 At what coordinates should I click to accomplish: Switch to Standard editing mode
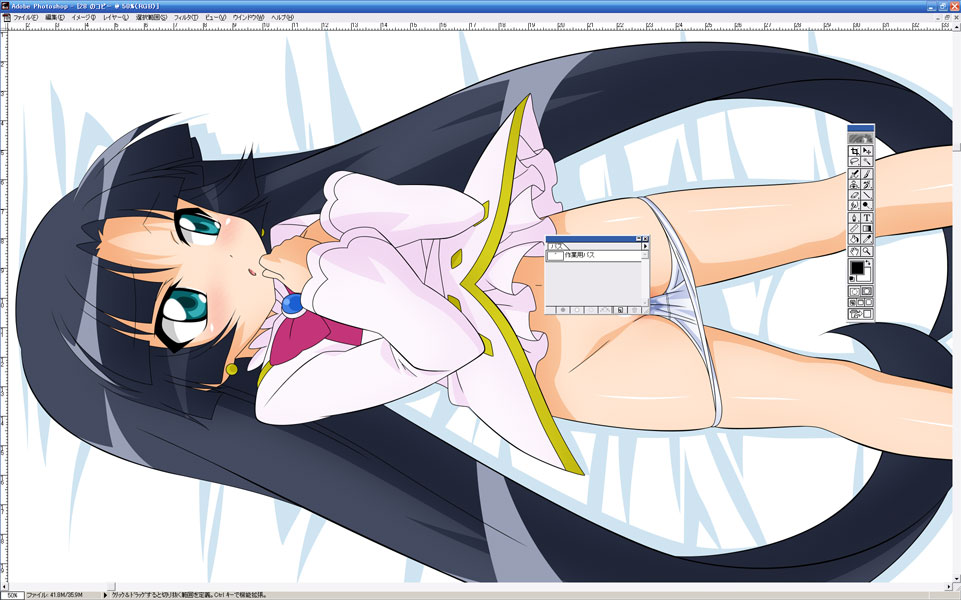click(855, 291)
